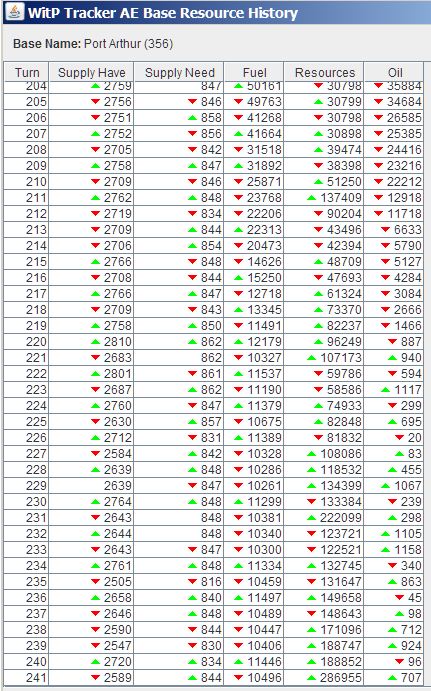Click Supply Have value 2630
The height and width of the screenshot is (691, 431).
point(117,422)
